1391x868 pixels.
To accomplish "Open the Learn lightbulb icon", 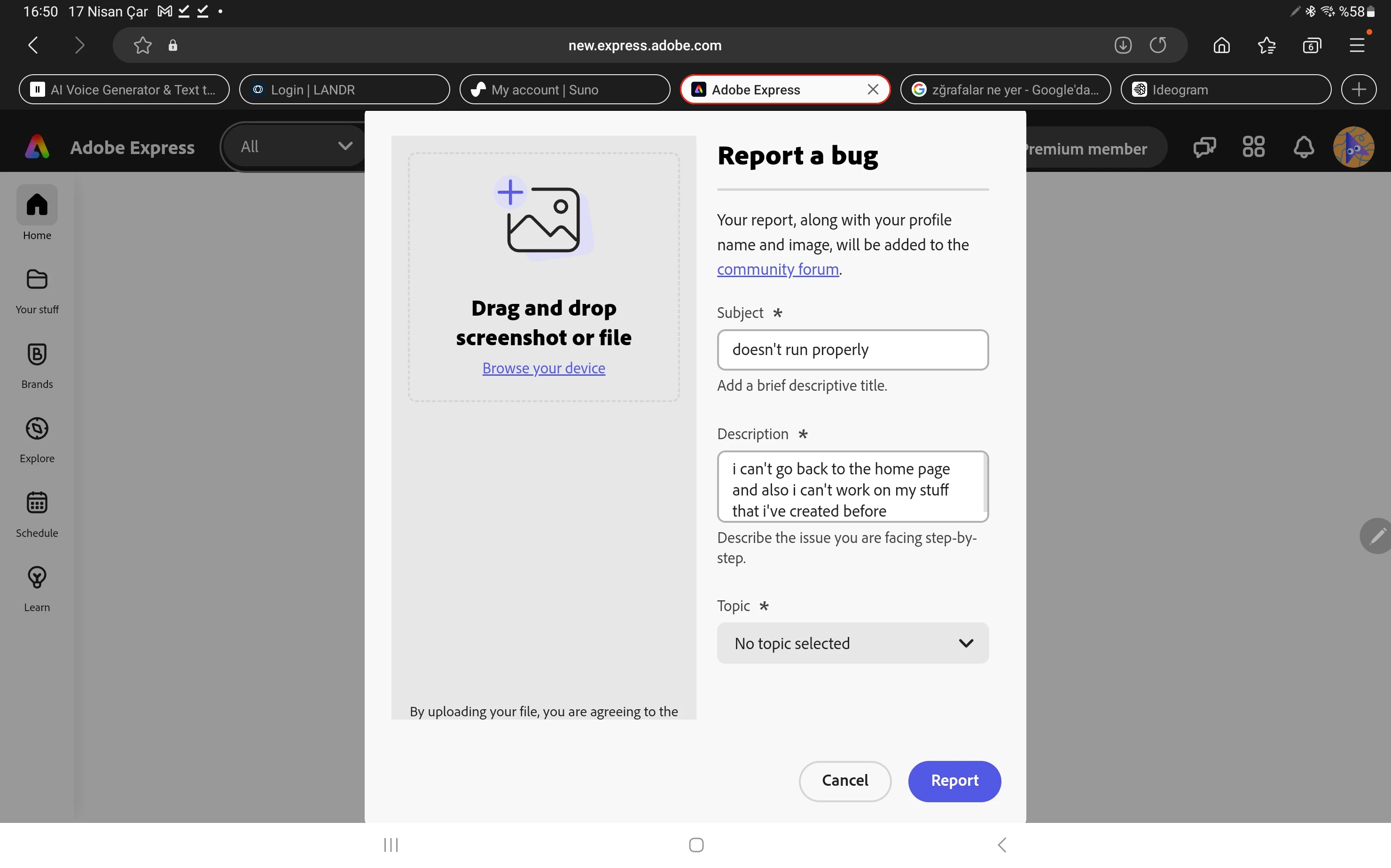I will (37, 578).
